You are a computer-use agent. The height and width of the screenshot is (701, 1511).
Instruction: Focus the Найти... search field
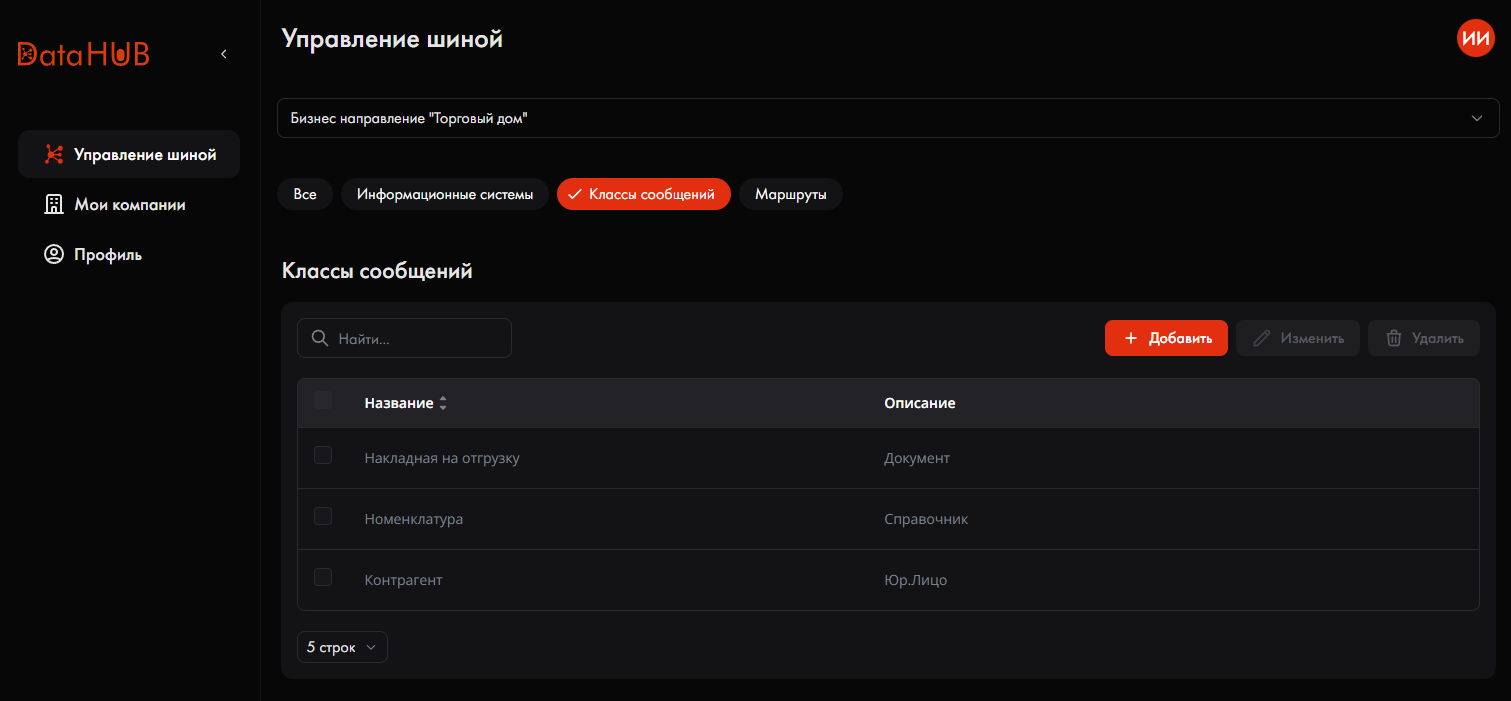point(404,338)
